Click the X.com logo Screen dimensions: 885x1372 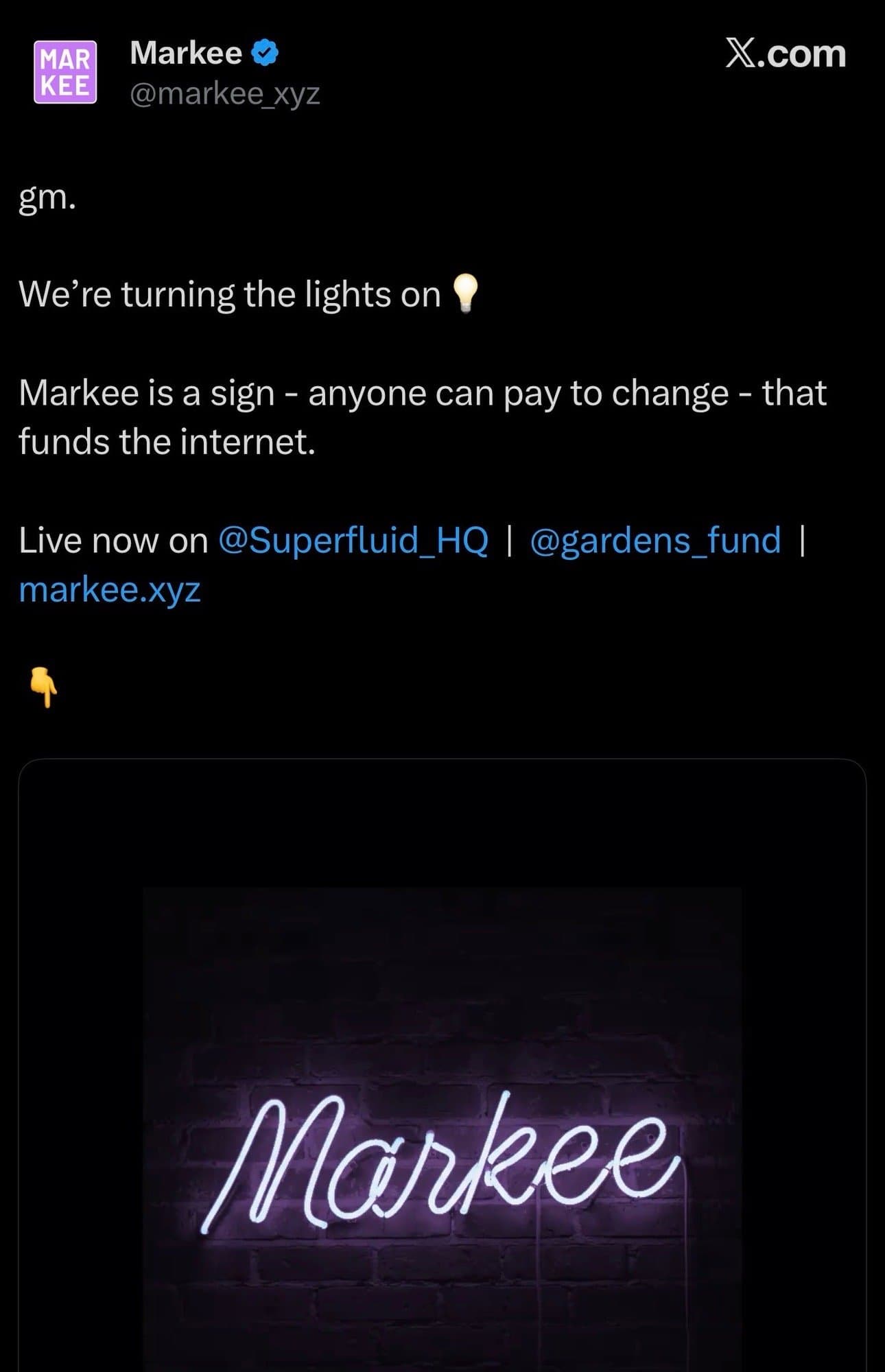pyautogui.click(x=785, y=54)
